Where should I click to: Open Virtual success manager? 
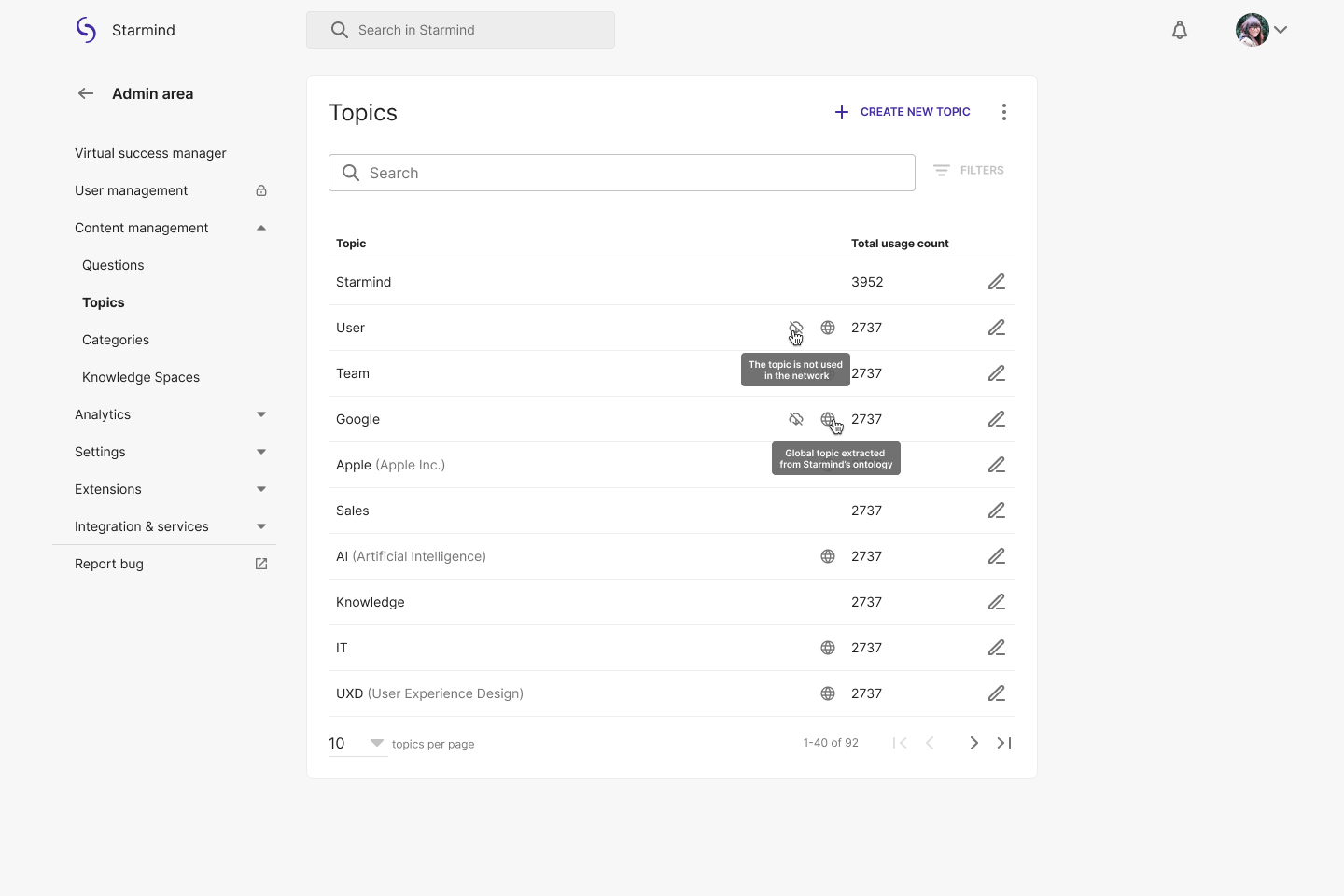tap(150, 153)
